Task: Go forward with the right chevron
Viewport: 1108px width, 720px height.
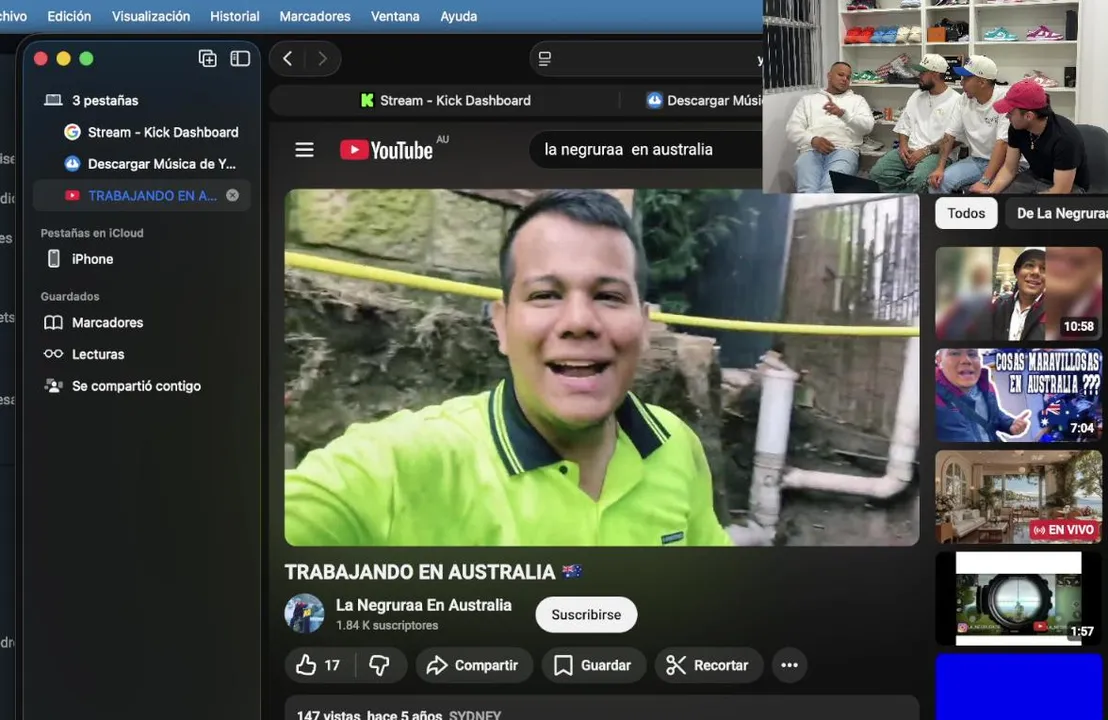Action: coord(322,59)
